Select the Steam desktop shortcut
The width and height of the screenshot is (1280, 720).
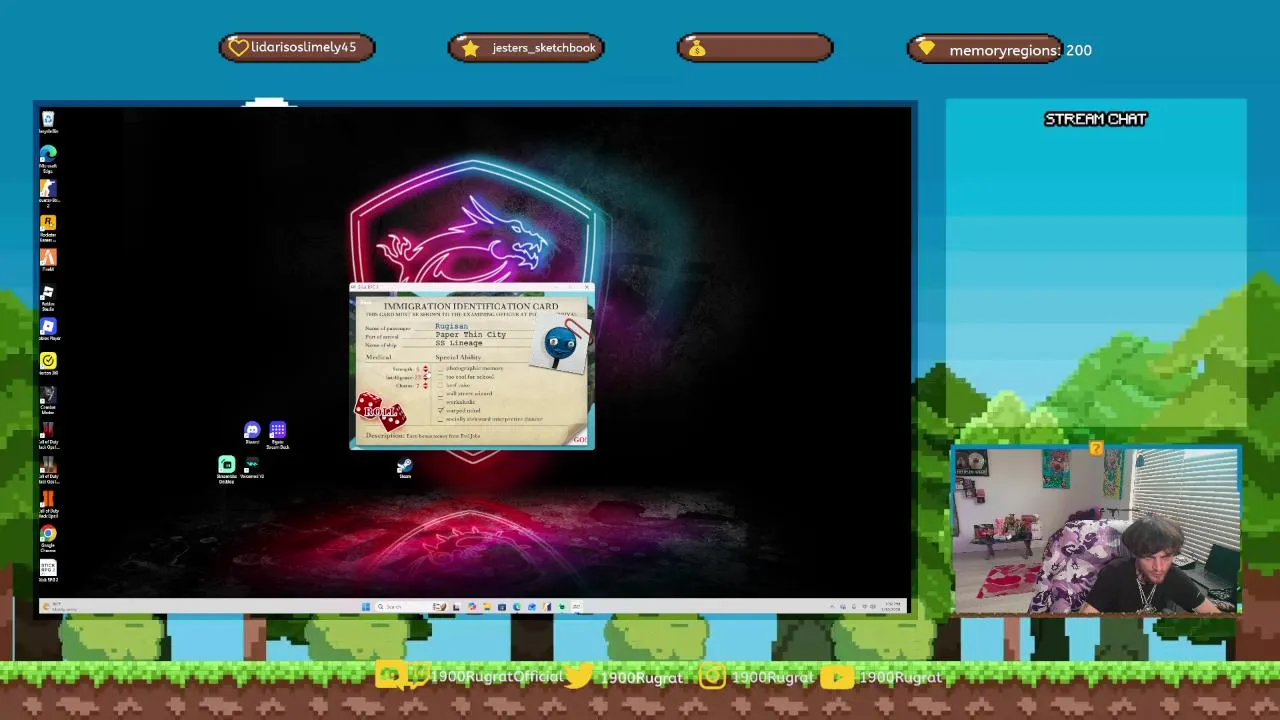pos(404,468)
